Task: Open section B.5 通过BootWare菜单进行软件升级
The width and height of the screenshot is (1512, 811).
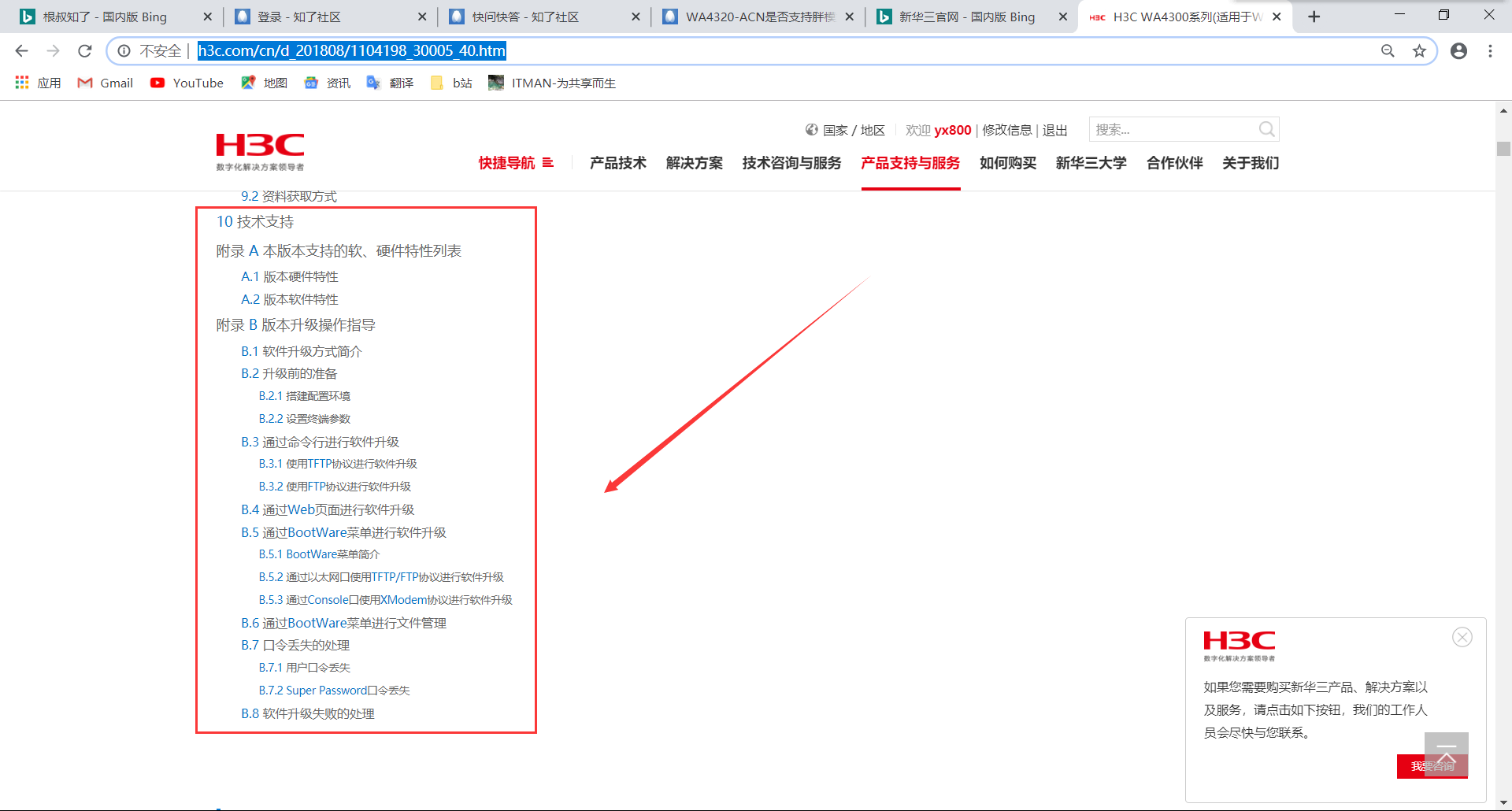Action: point(344,532)
